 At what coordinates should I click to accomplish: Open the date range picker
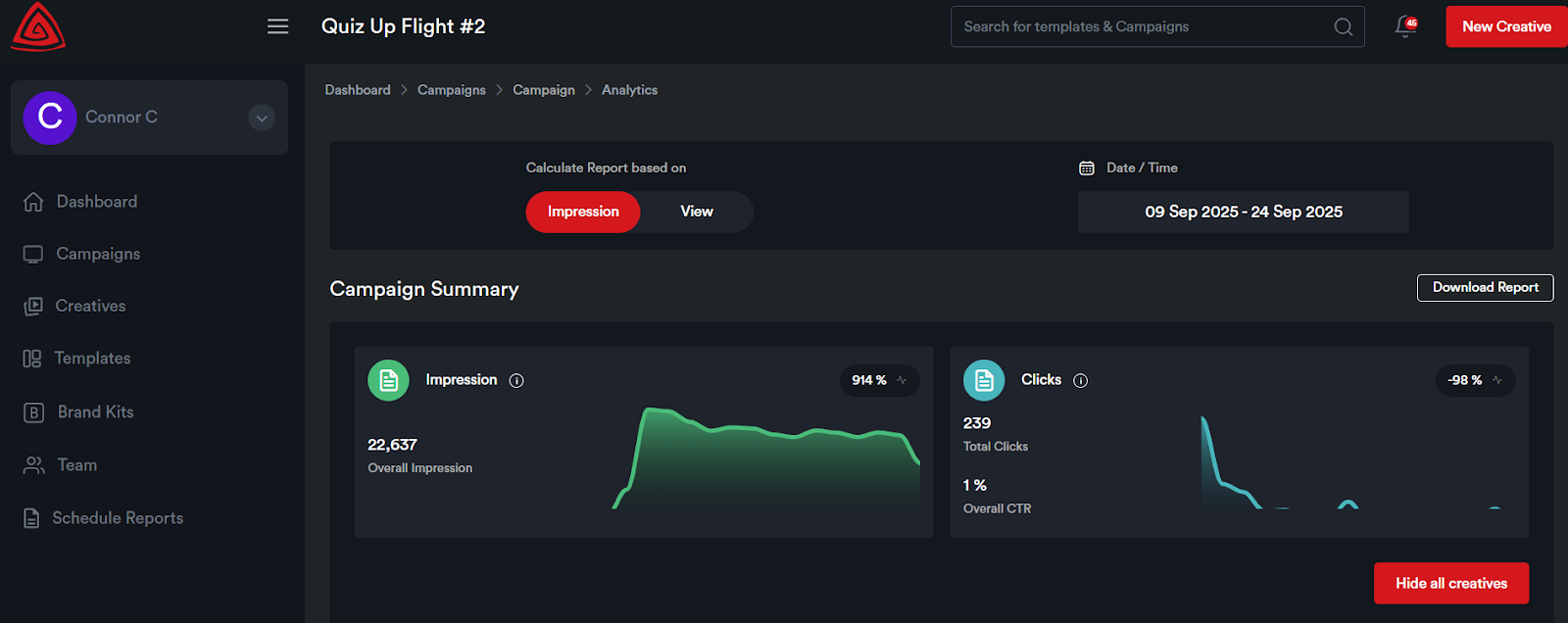coord(1243,212)
